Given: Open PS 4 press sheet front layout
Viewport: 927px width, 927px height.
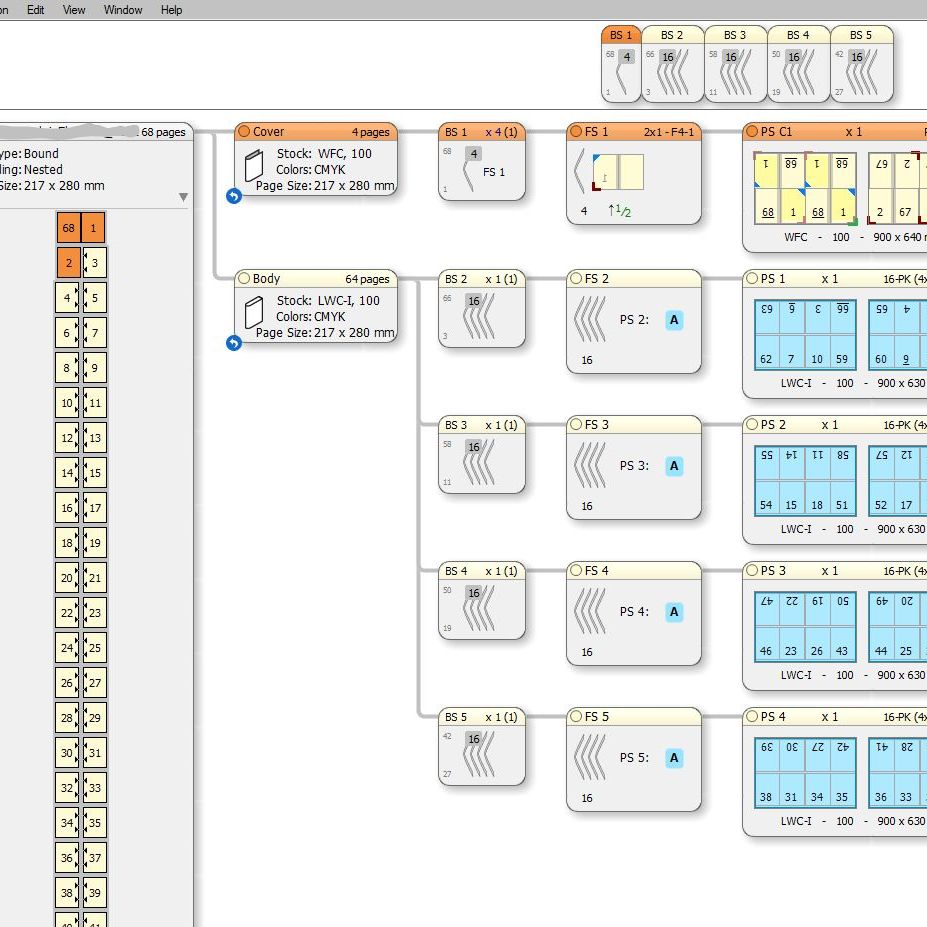Looking at the screenshot, I should pos(805,773).
